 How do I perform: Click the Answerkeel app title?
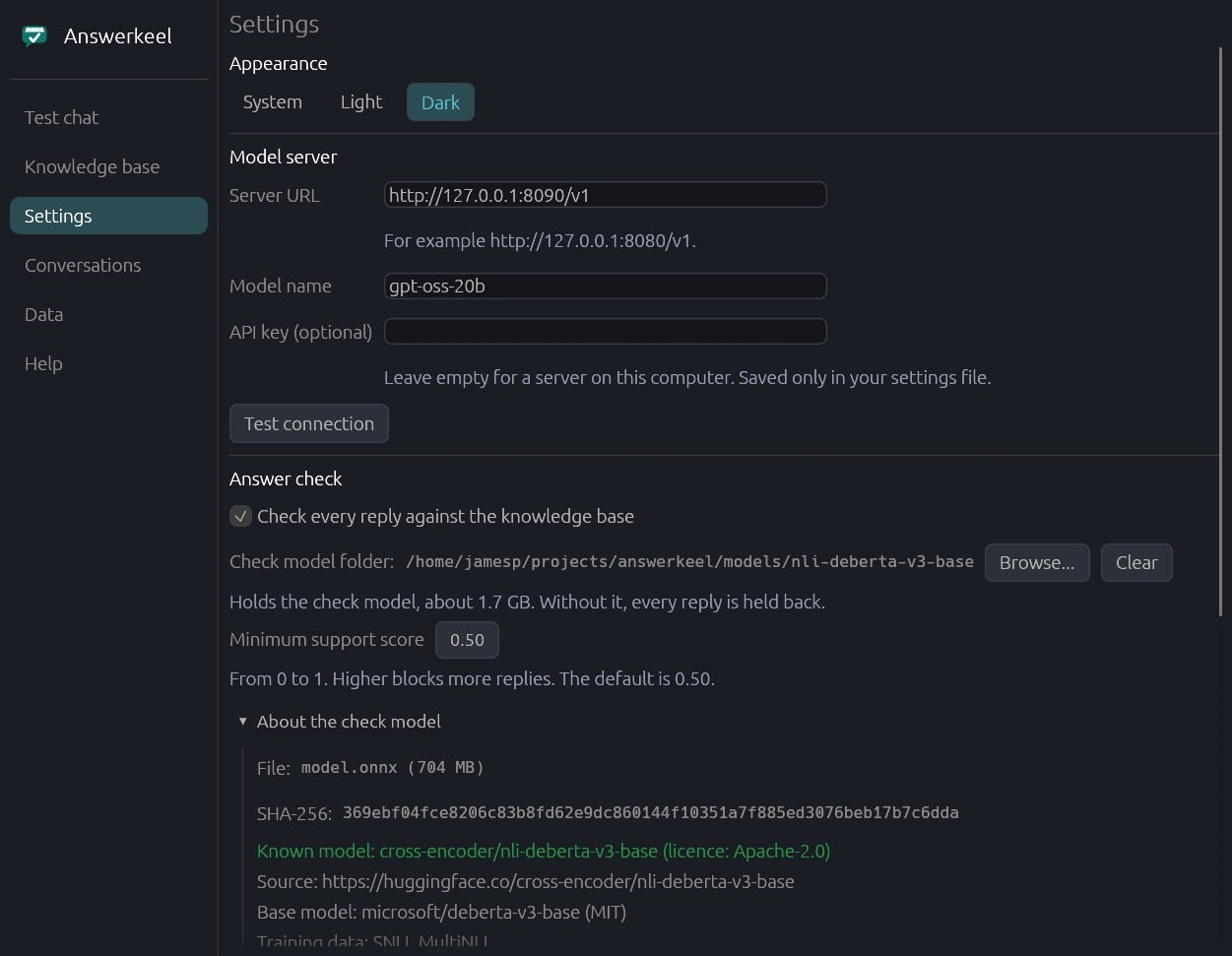coord(118,36)
